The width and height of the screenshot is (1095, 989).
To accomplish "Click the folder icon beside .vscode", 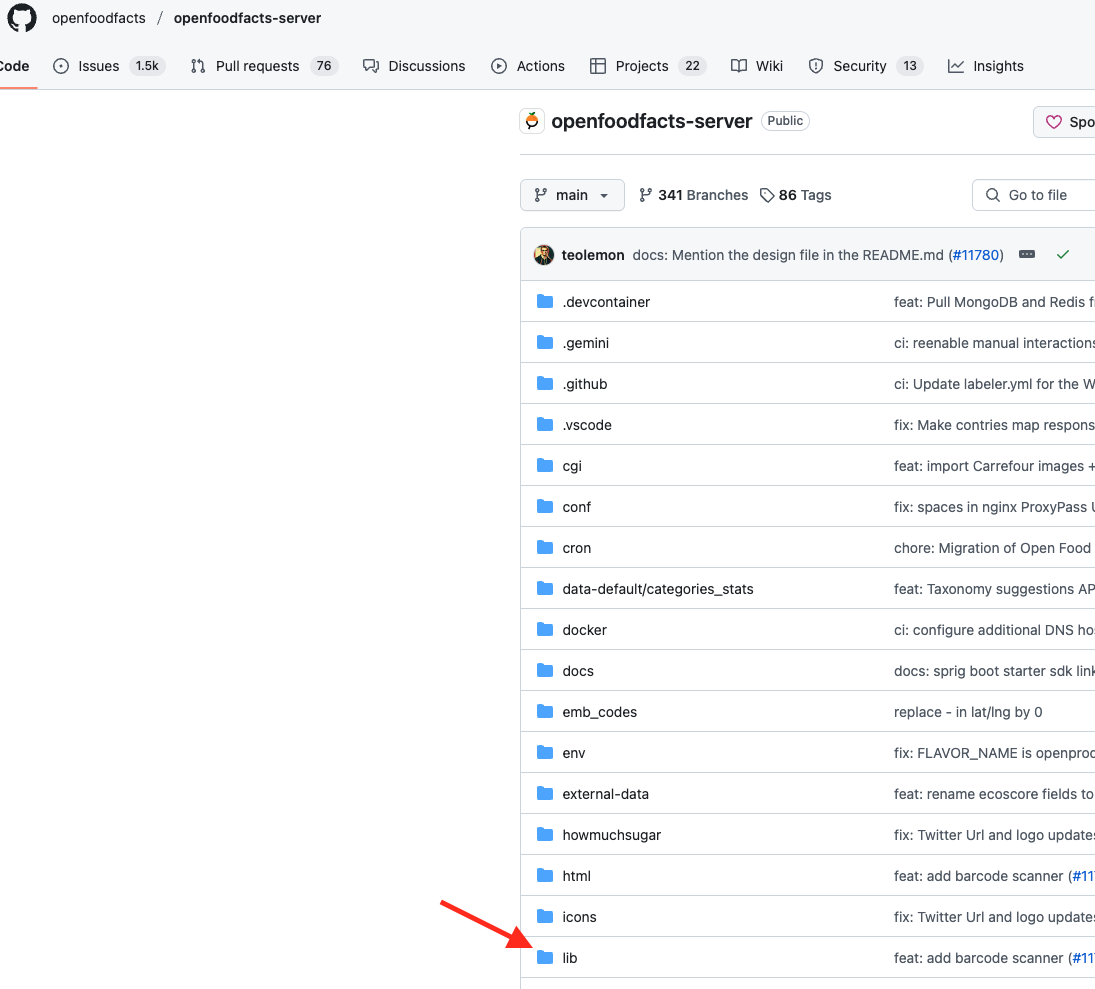I will pos(545,424).
